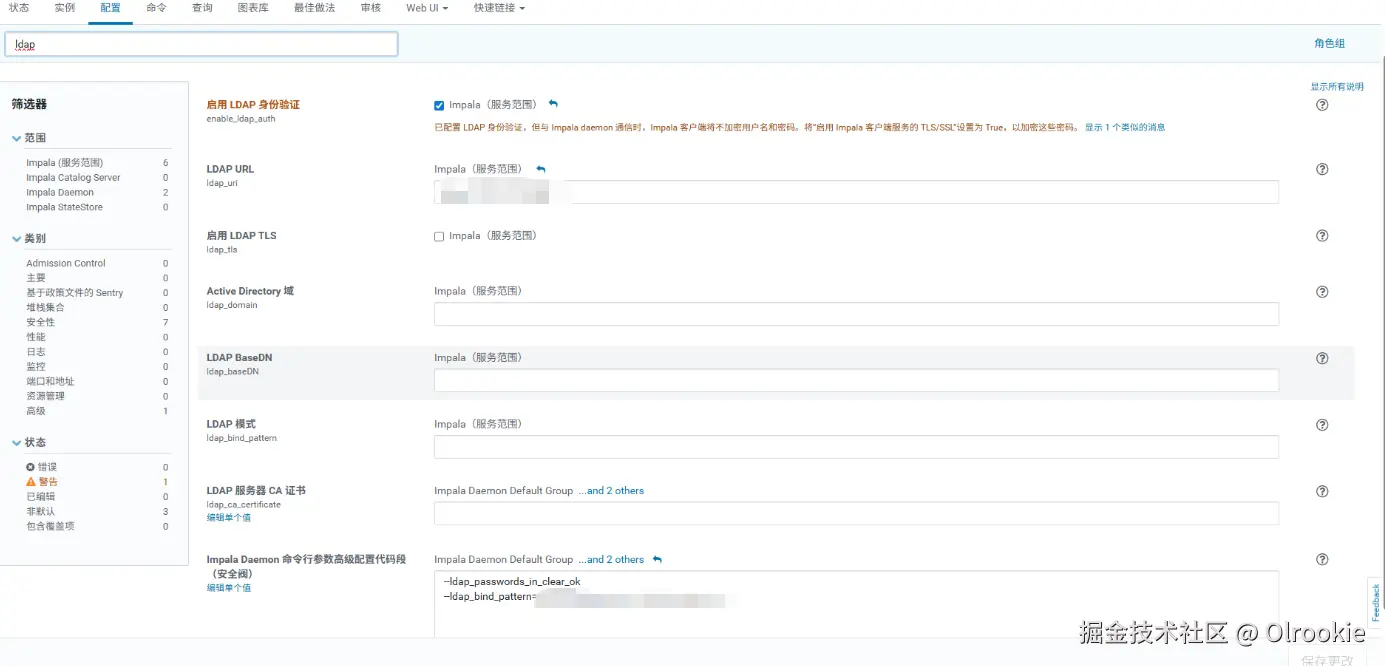This screenshot has height=666, width=1385.
Task: Click the LDAP 模式 input field
Action: [x=856, y=447]
